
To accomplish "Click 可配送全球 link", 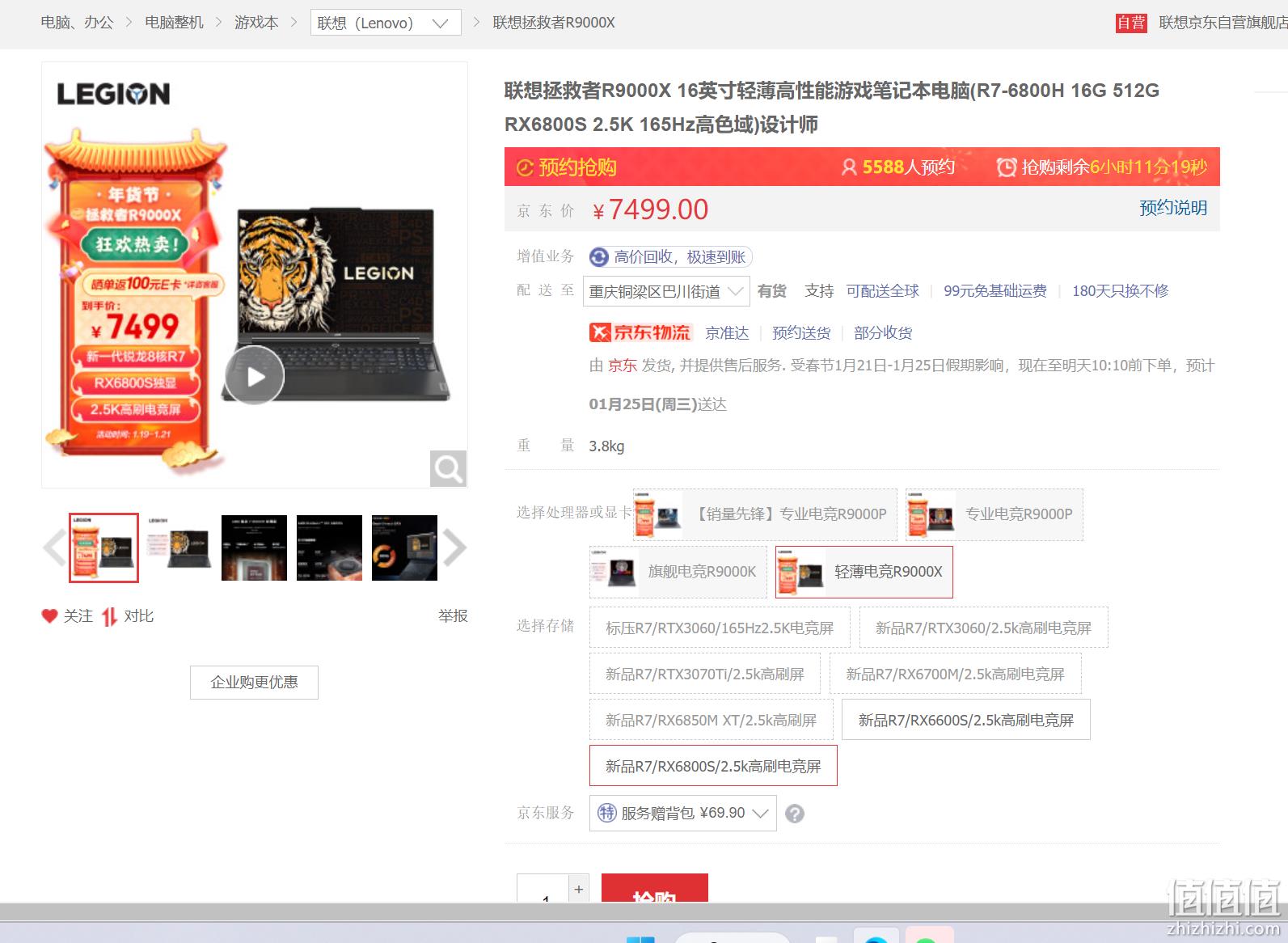I will (x=883, y=291).
